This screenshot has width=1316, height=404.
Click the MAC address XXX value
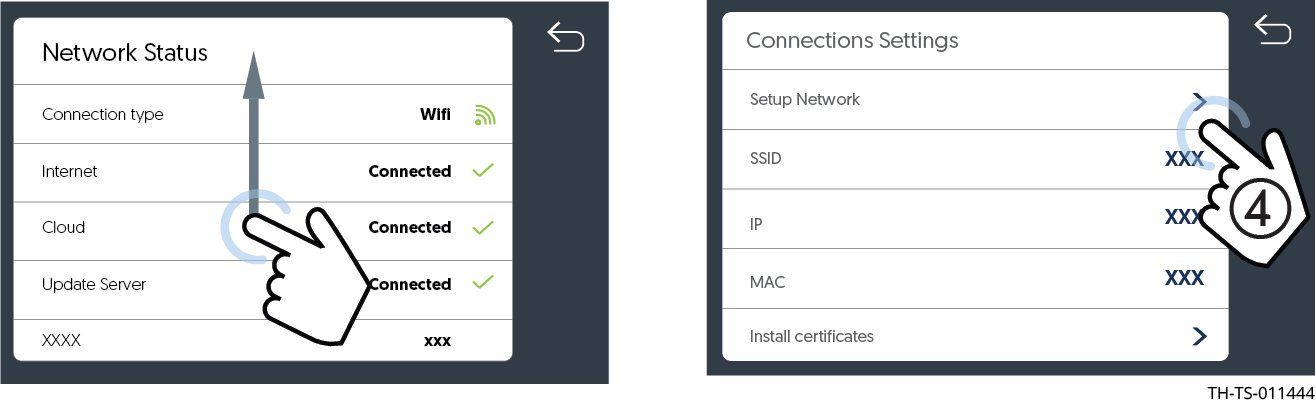[1184, 278]
